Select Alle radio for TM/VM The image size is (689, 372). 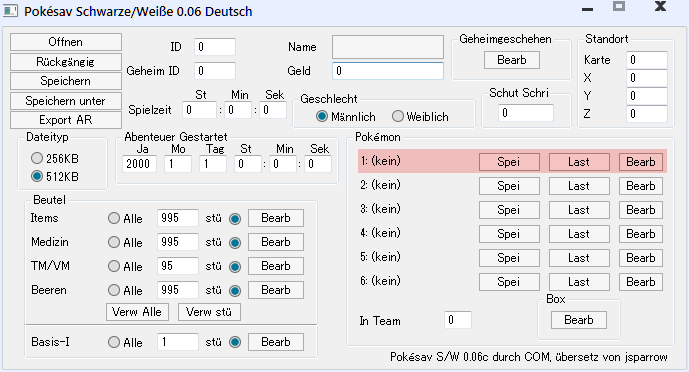tap(114, 266)
